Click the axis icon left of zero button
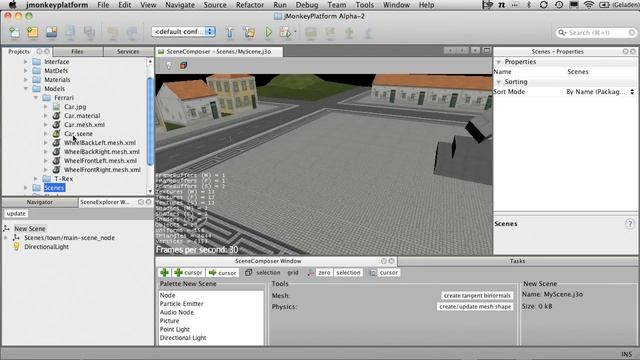640x360 pixels. click(x=311, y=272)
